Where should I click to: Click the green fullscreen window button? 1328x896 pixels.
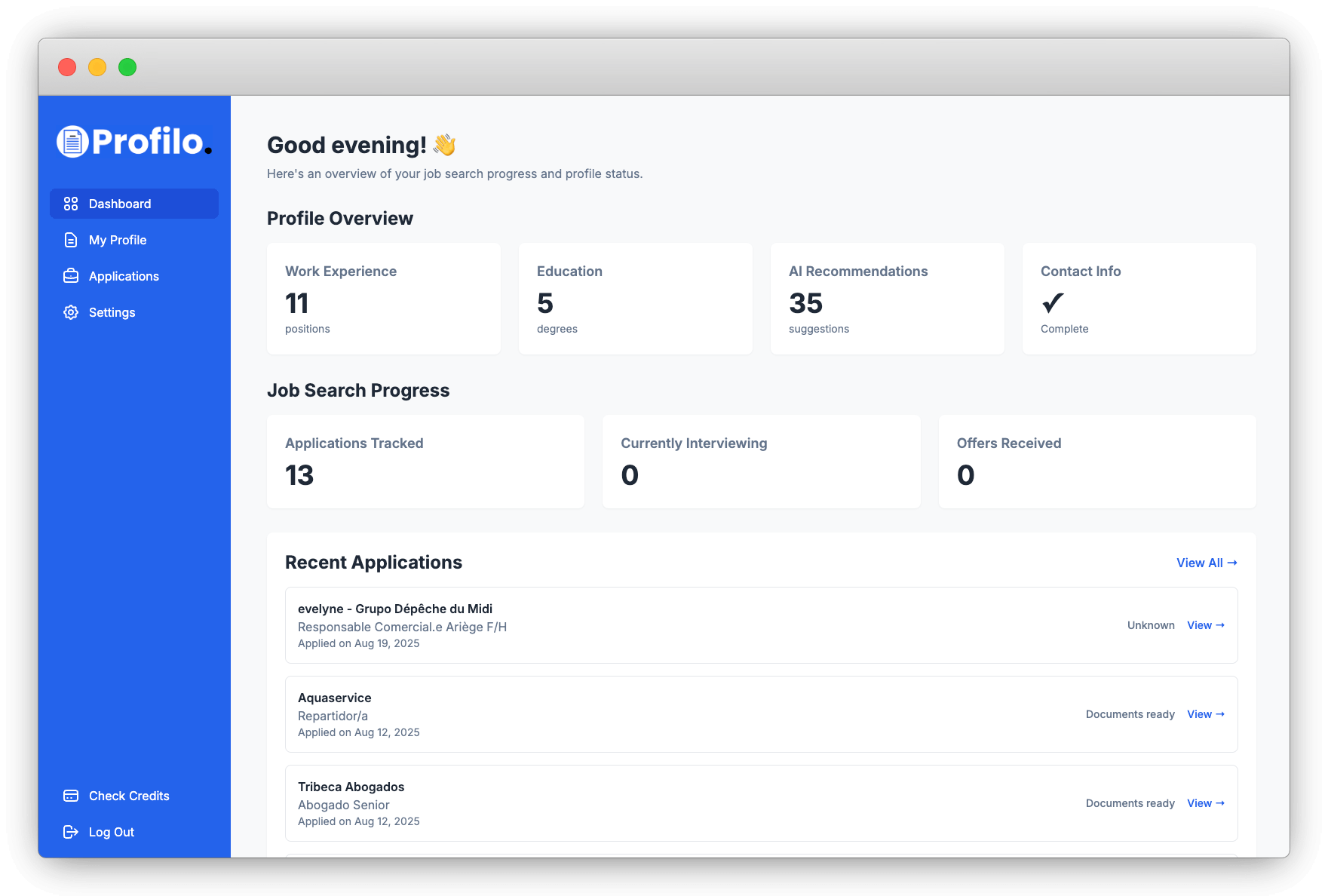(x=127, y=67)
